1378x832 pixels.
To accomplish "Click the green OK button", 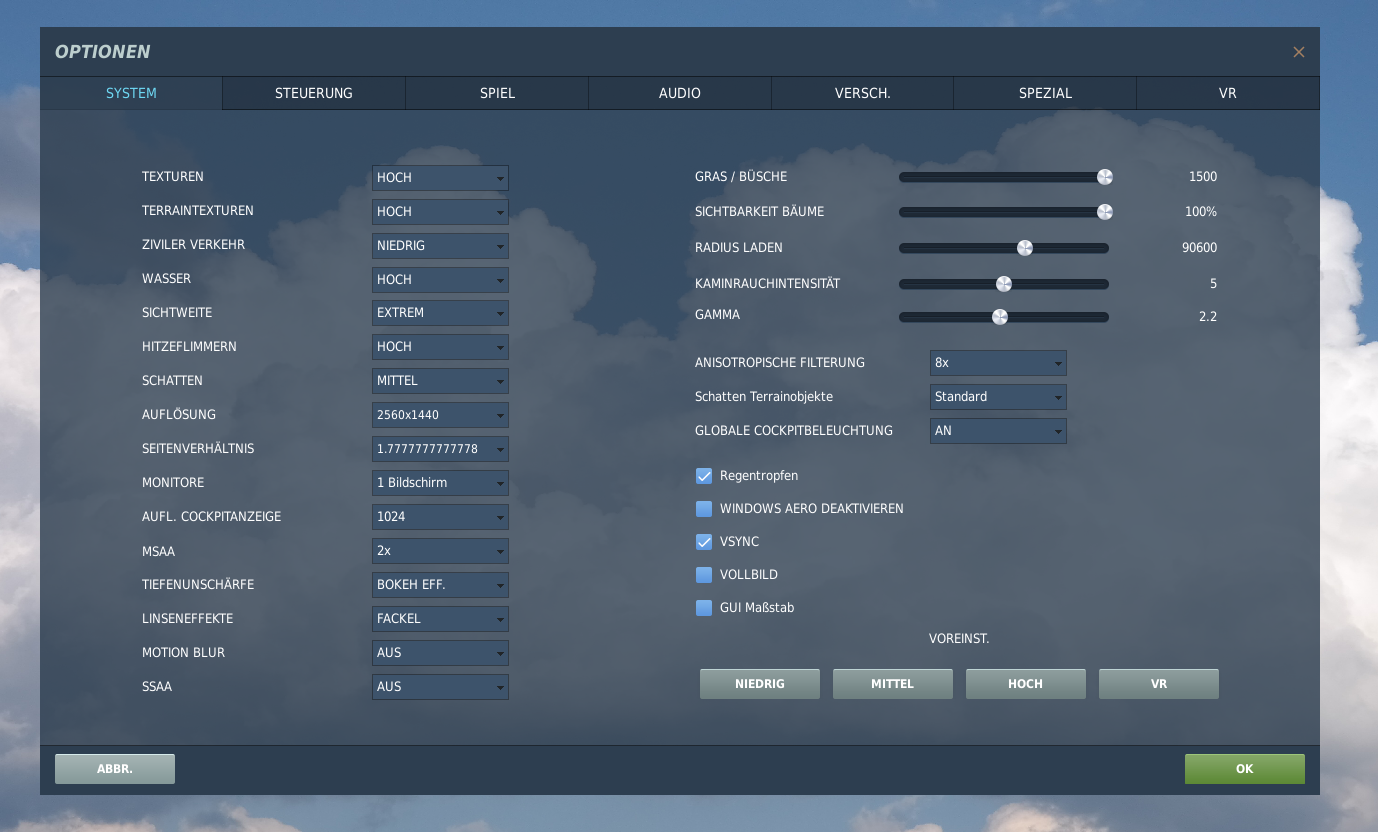I will click(1245, 769).
